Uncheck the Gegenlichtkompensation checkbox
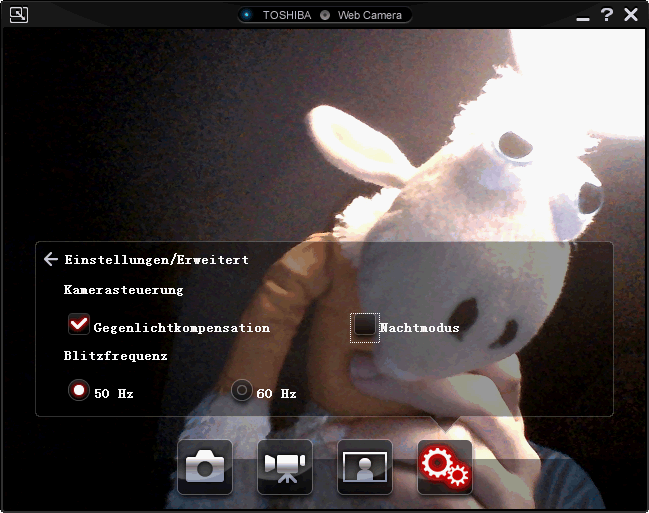649x513 pixels. [x=79, y=324]
